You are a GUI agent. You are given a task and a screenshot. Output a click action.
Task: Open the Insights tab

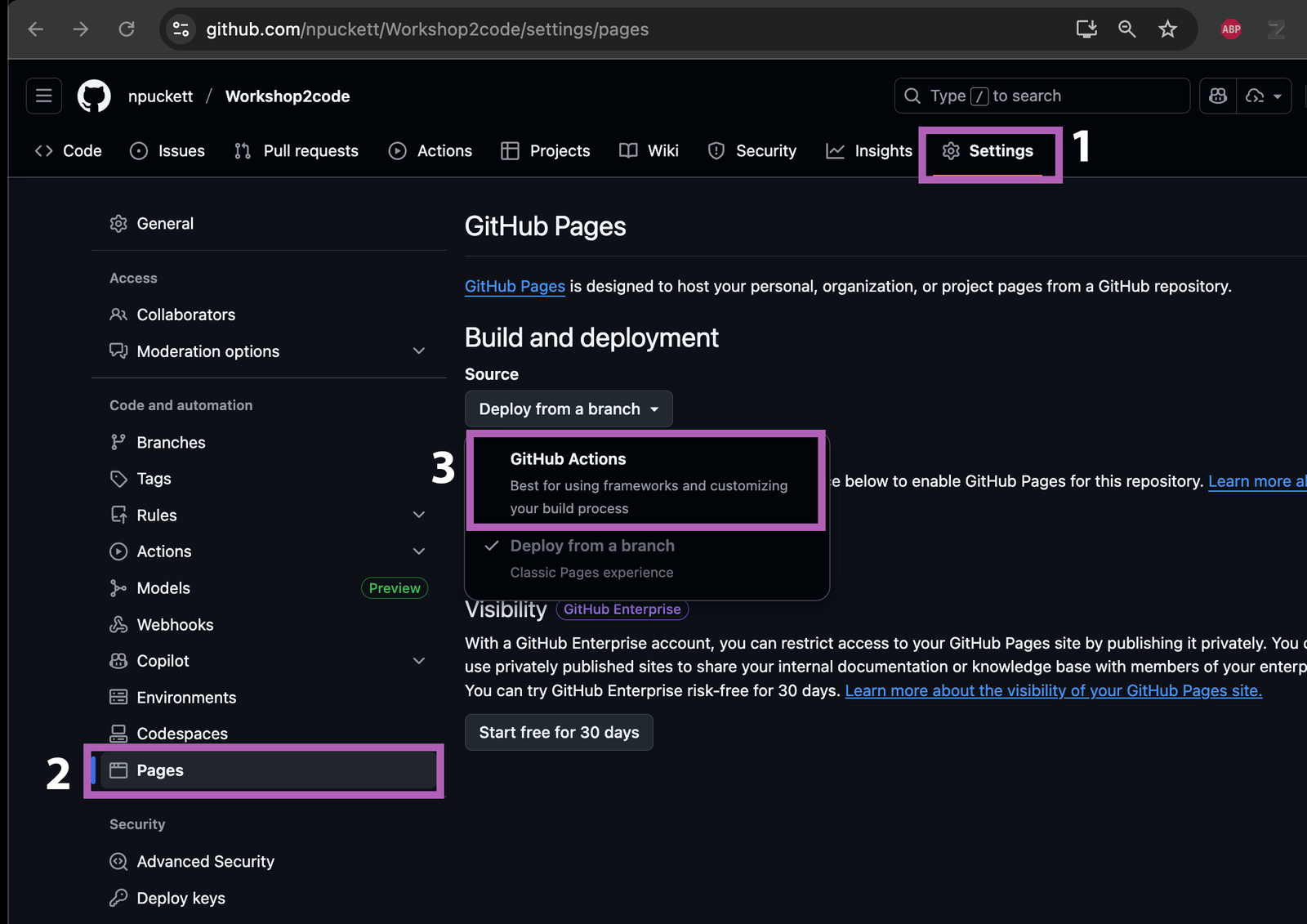pos(869,151)
